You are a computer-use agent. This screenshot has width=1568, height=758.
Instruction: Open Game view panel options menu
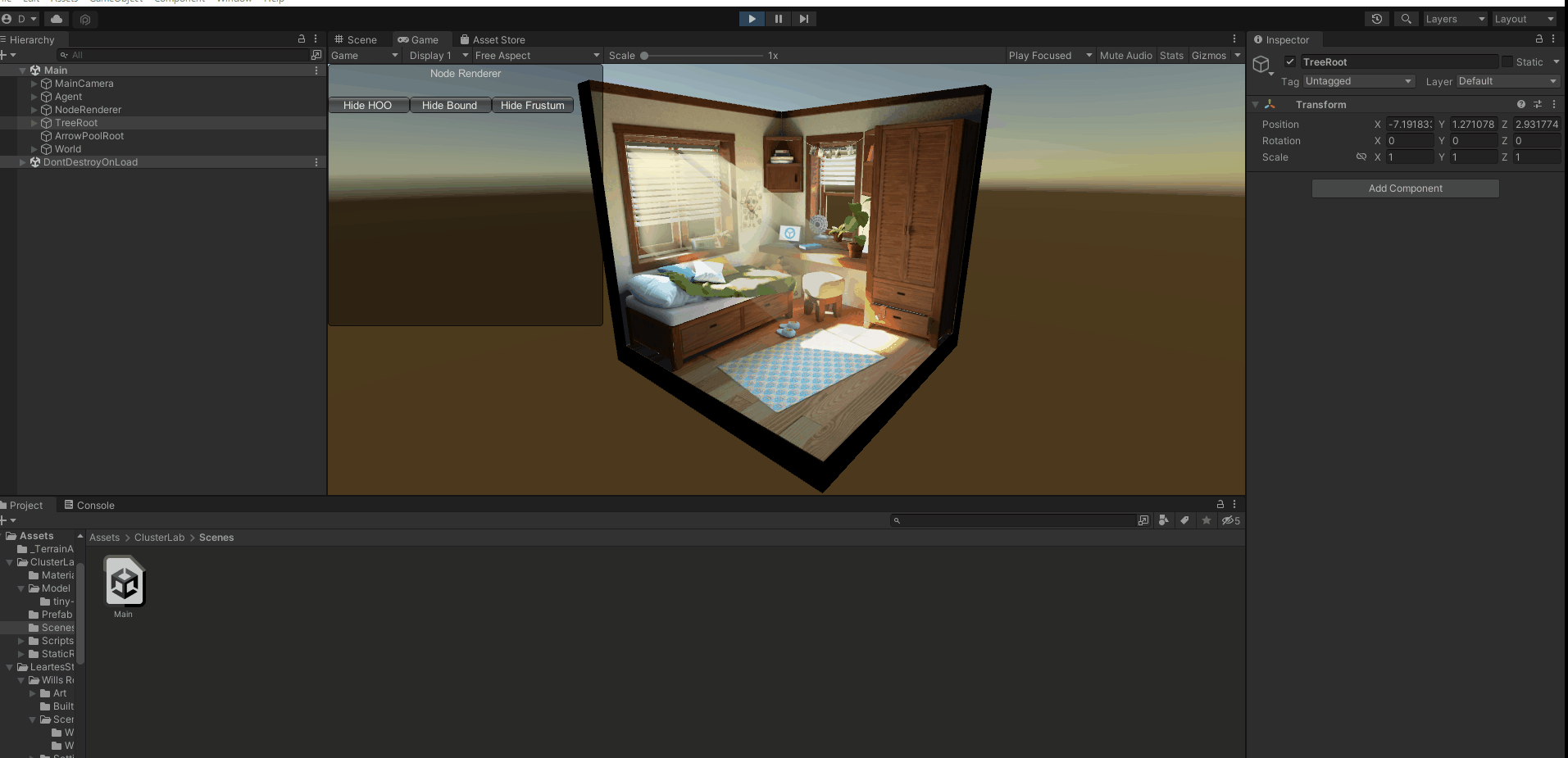pos(1234,39)
